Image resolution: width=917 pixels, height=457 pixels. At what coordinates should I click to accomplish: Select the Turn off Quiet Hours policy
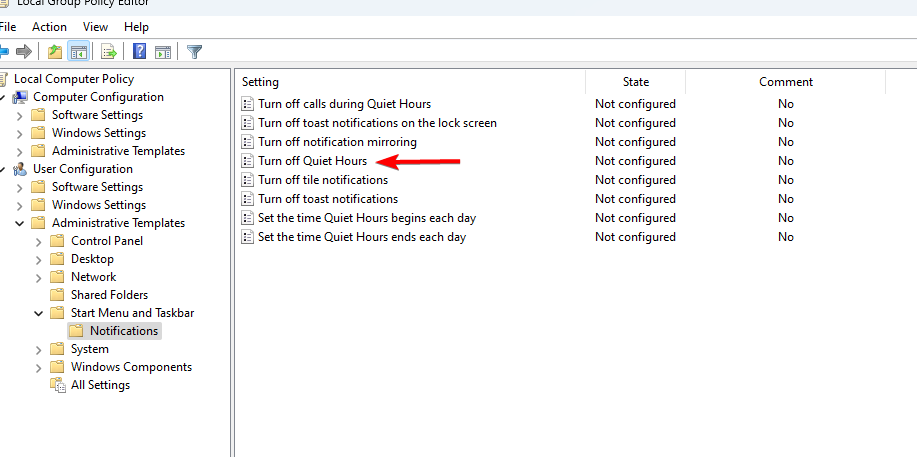pos(312,161)
